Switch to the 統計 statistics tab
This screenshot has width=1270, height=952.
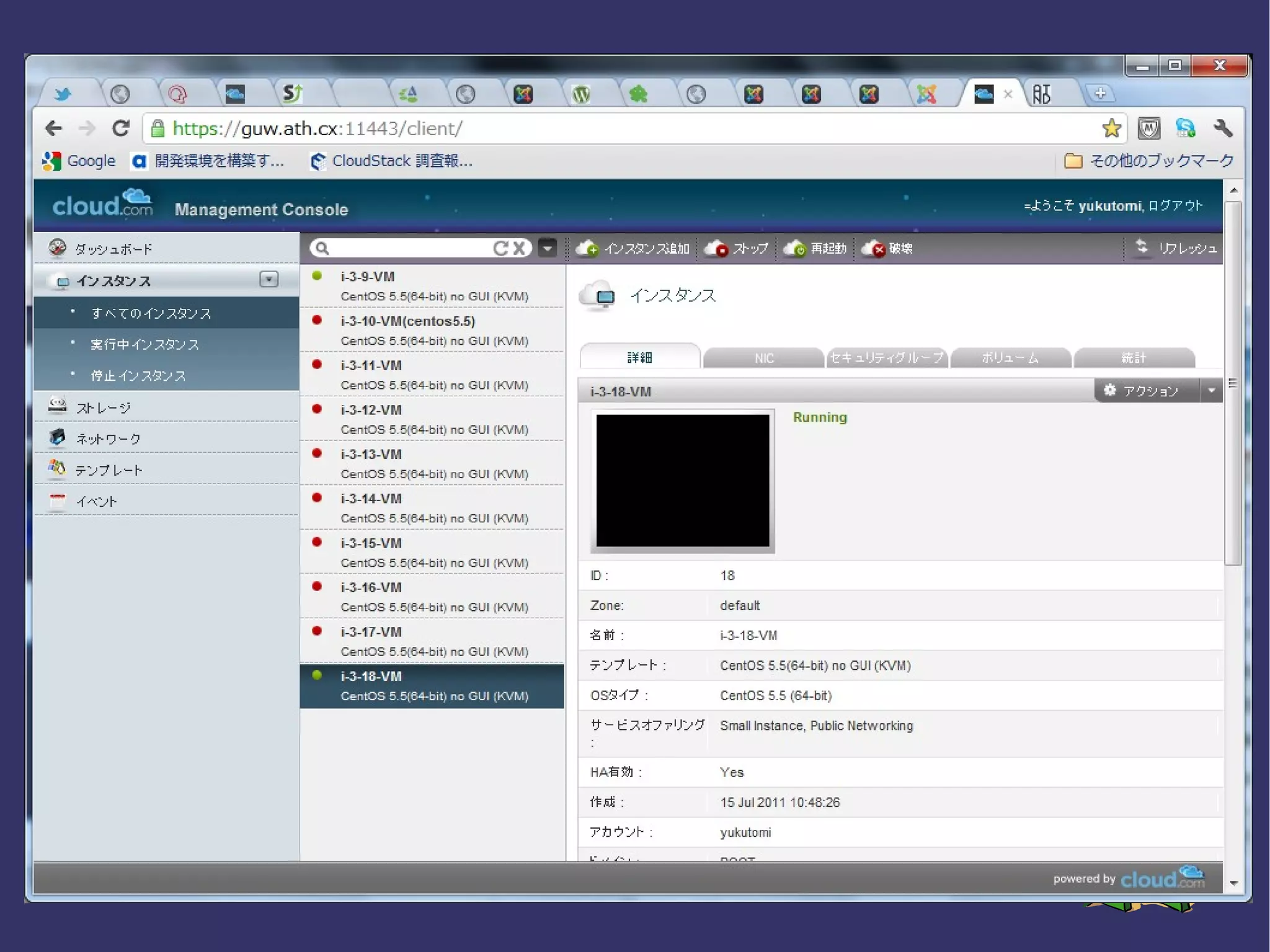tap(1134, 358)
